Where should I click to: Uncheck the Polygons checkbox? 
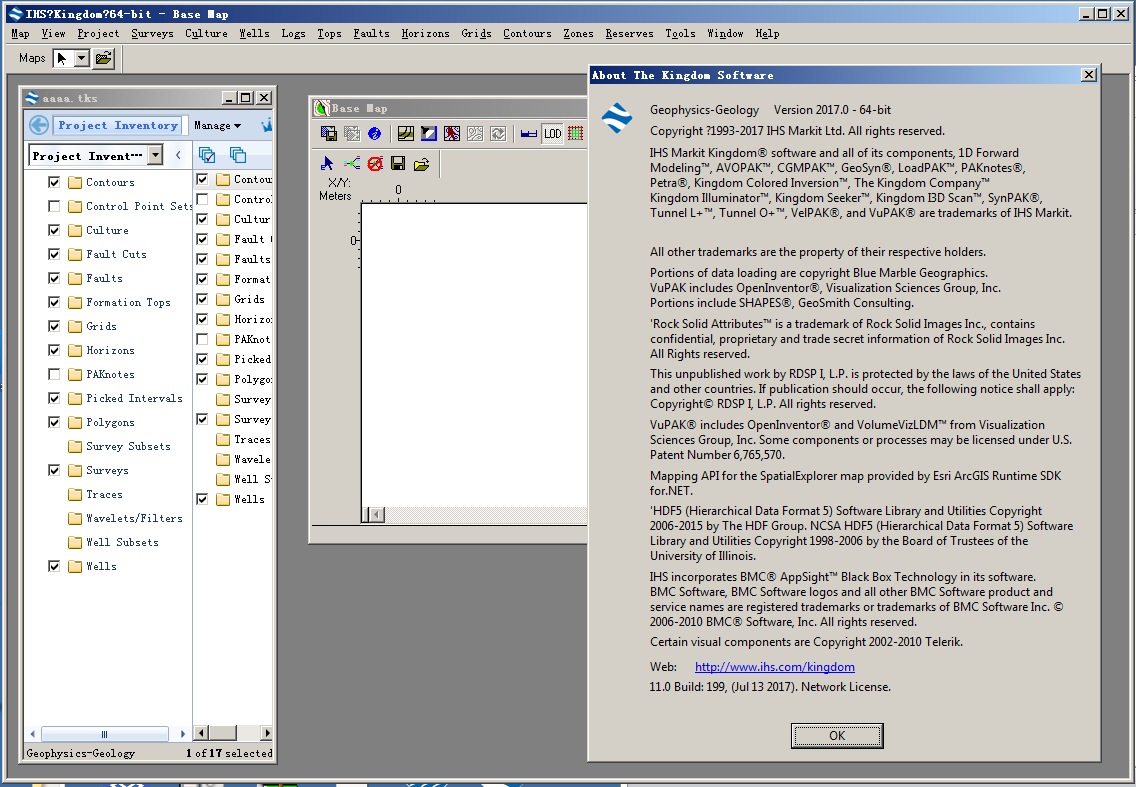pyautogui.click(x=54, y=422)
